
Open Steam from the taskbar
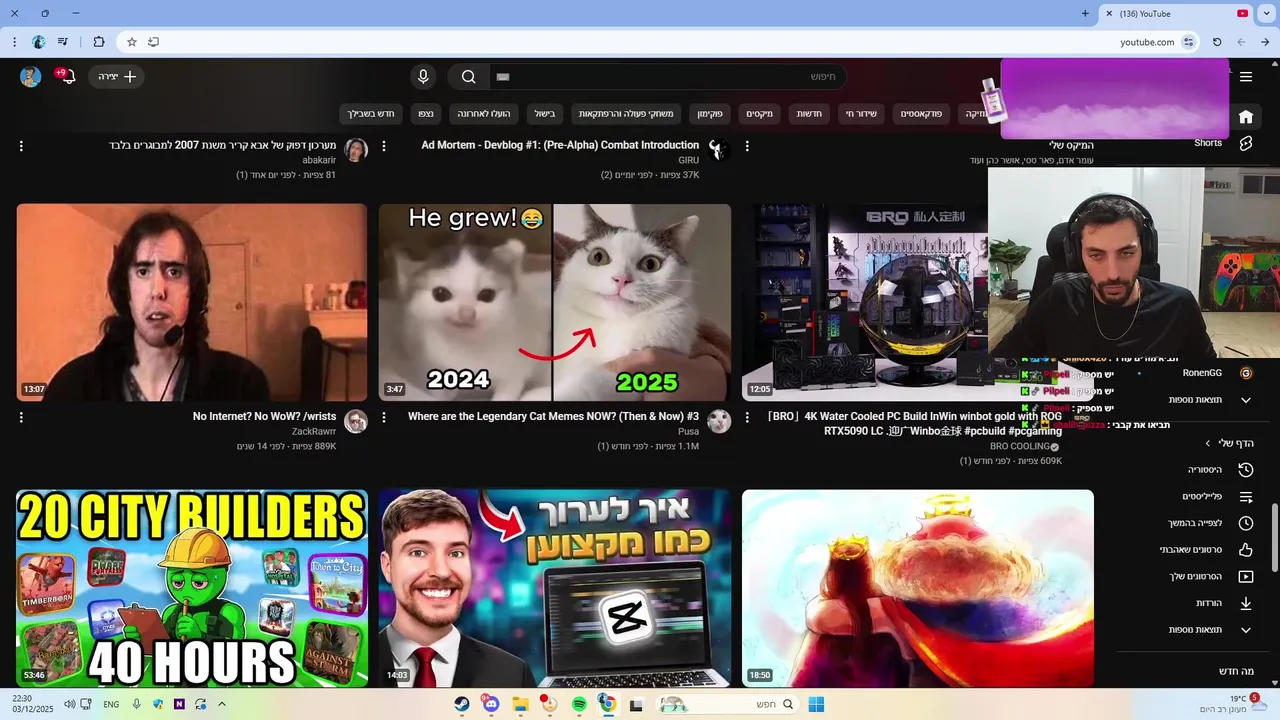tap(461, 704)
